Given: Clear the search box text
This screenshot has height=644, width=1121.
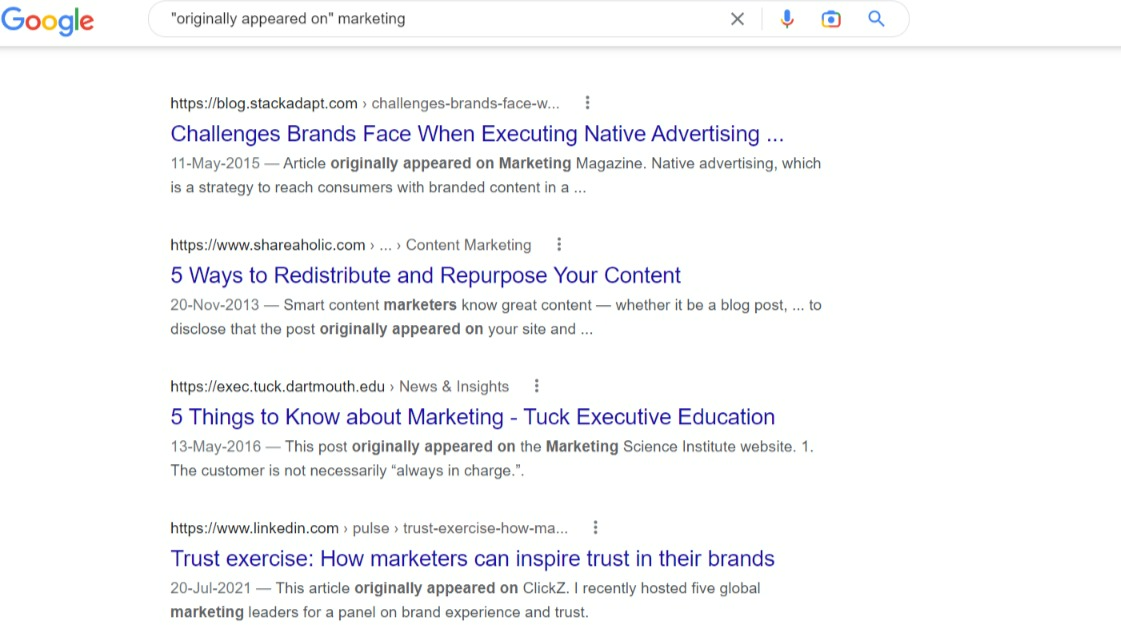Looking at the screenshot, I should (x=737, y=19).
